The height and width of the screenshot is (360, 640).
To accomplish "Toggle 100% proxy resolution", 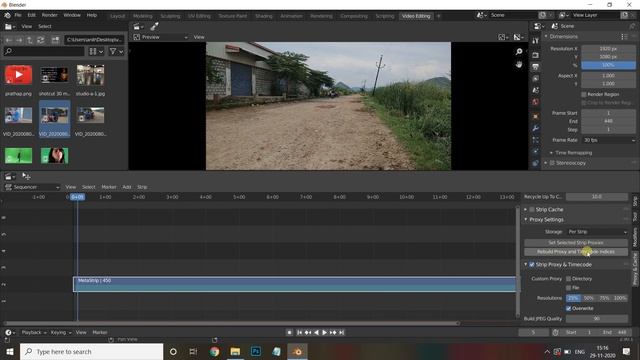I will pyautogui.click(x=620, y=298).
